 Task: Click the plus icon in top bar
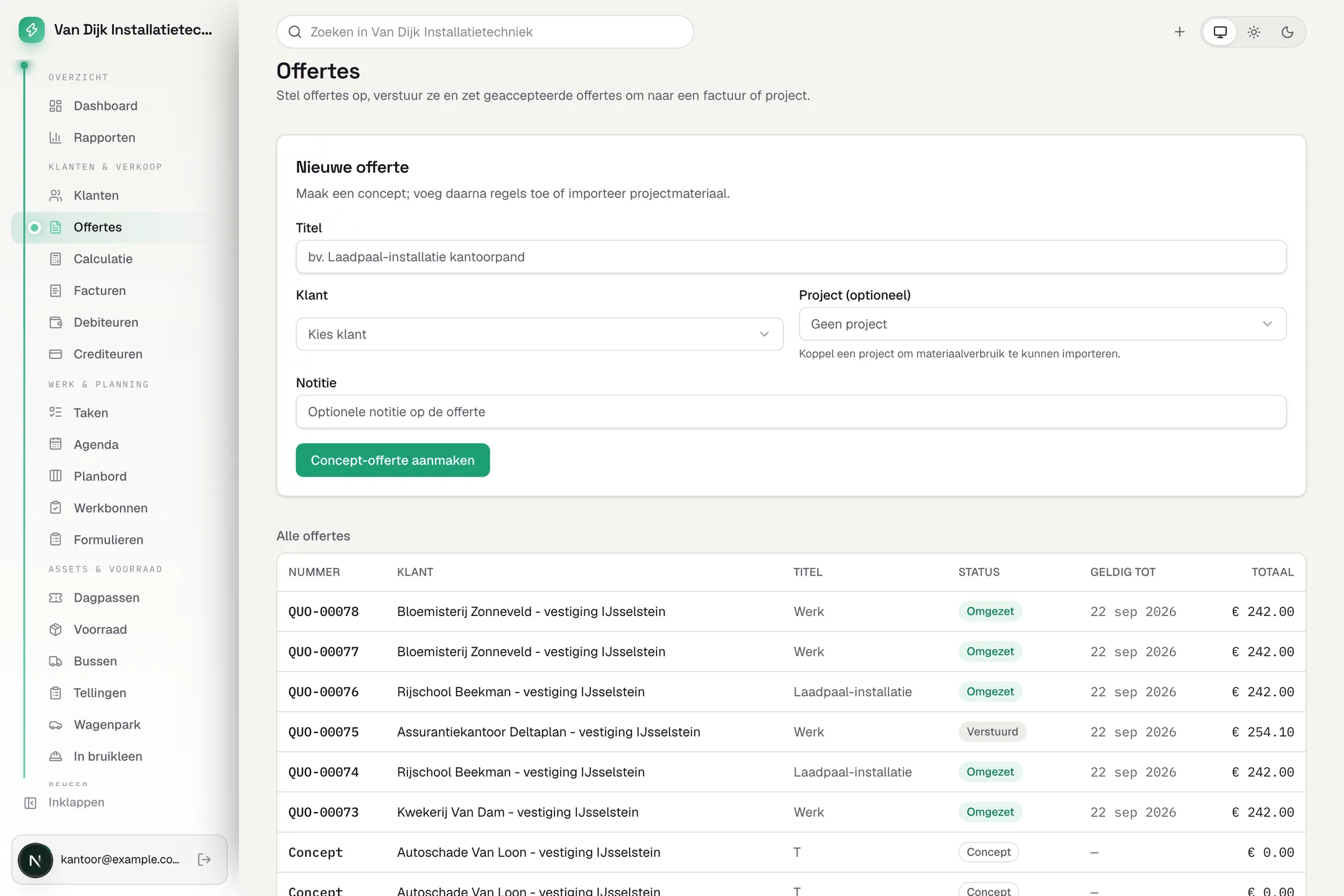coord(1179,32)
